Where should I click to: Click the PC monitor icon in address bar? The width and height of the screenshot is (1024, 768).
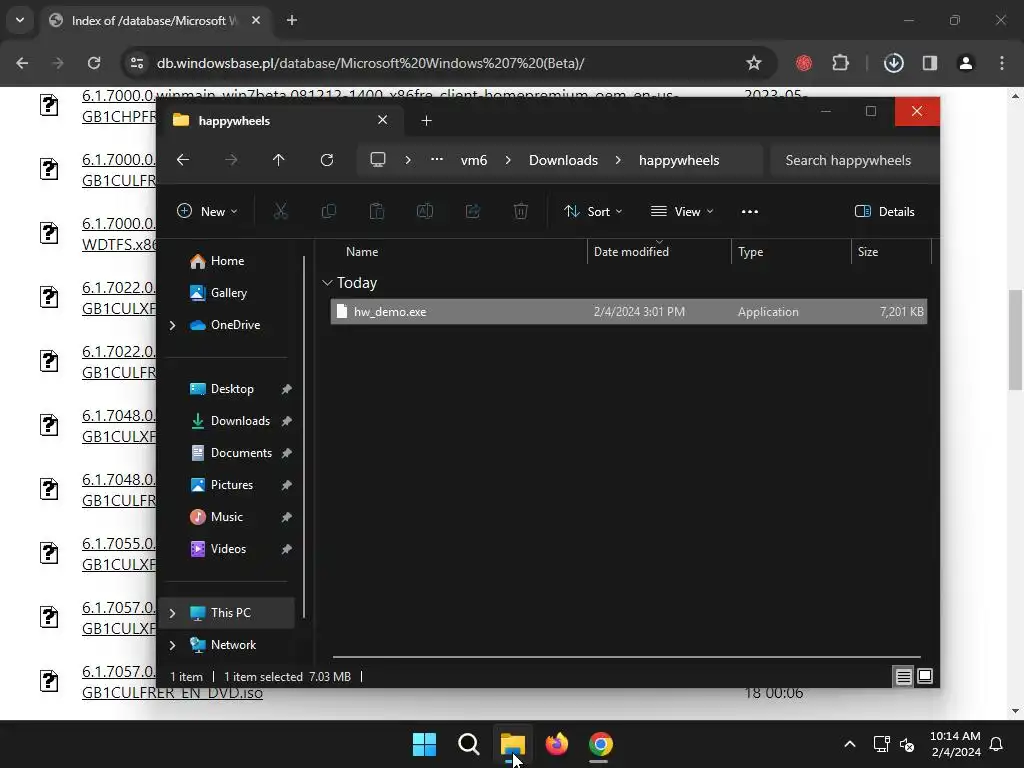377,159
